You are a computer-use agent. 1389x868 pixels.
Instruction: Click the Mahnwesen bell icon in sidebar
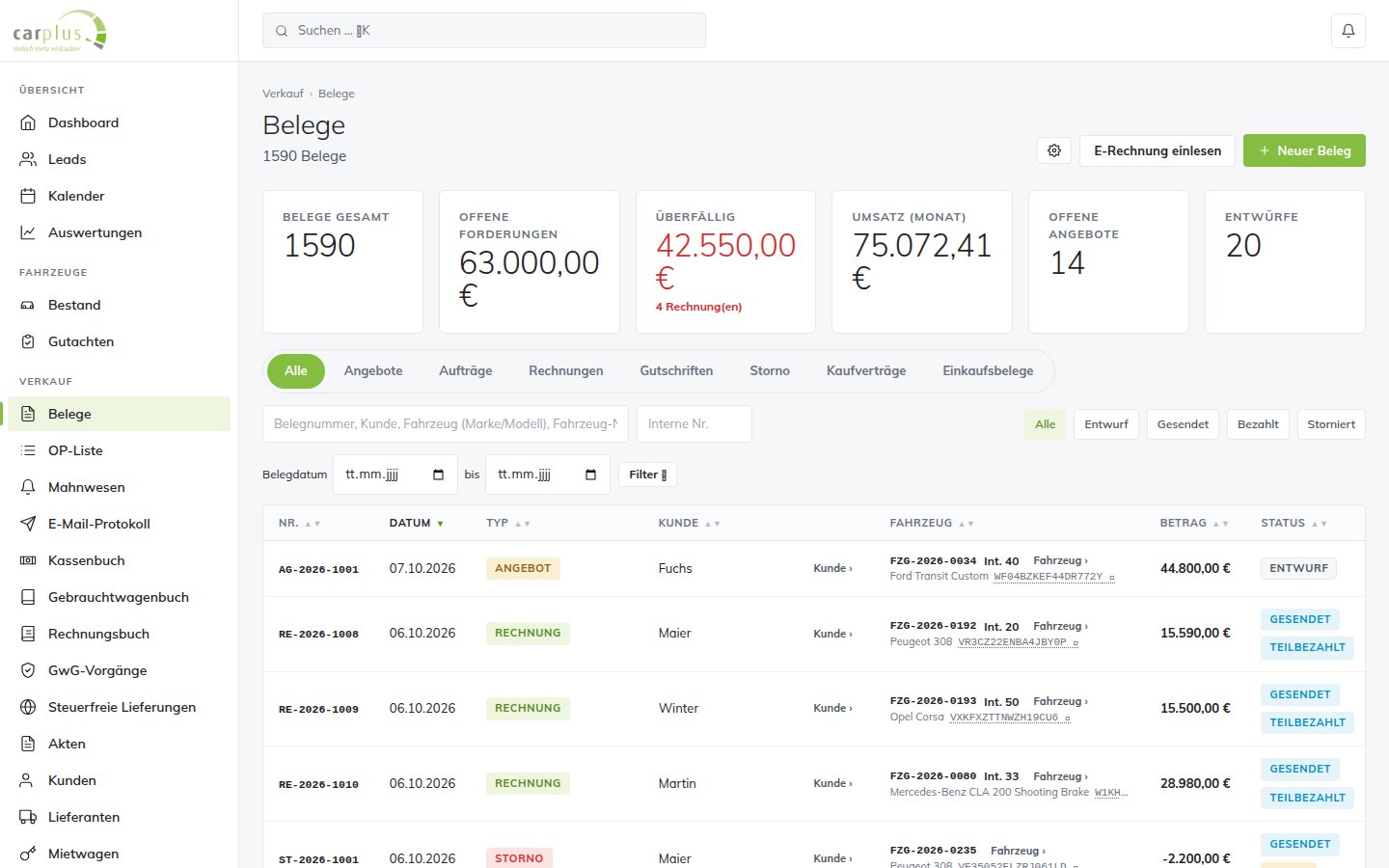point(28,487)
